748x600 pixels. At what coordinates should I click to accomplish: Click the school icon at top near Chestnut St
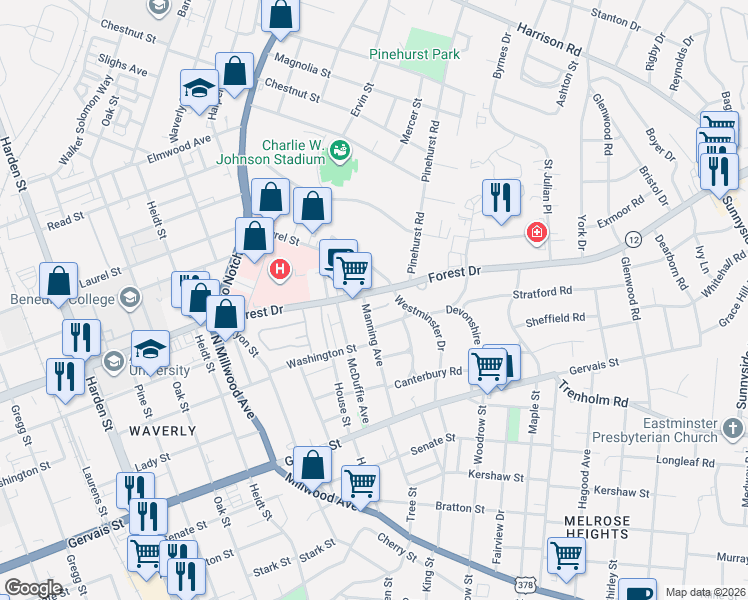pyautogui.click(x=158, y=8)
